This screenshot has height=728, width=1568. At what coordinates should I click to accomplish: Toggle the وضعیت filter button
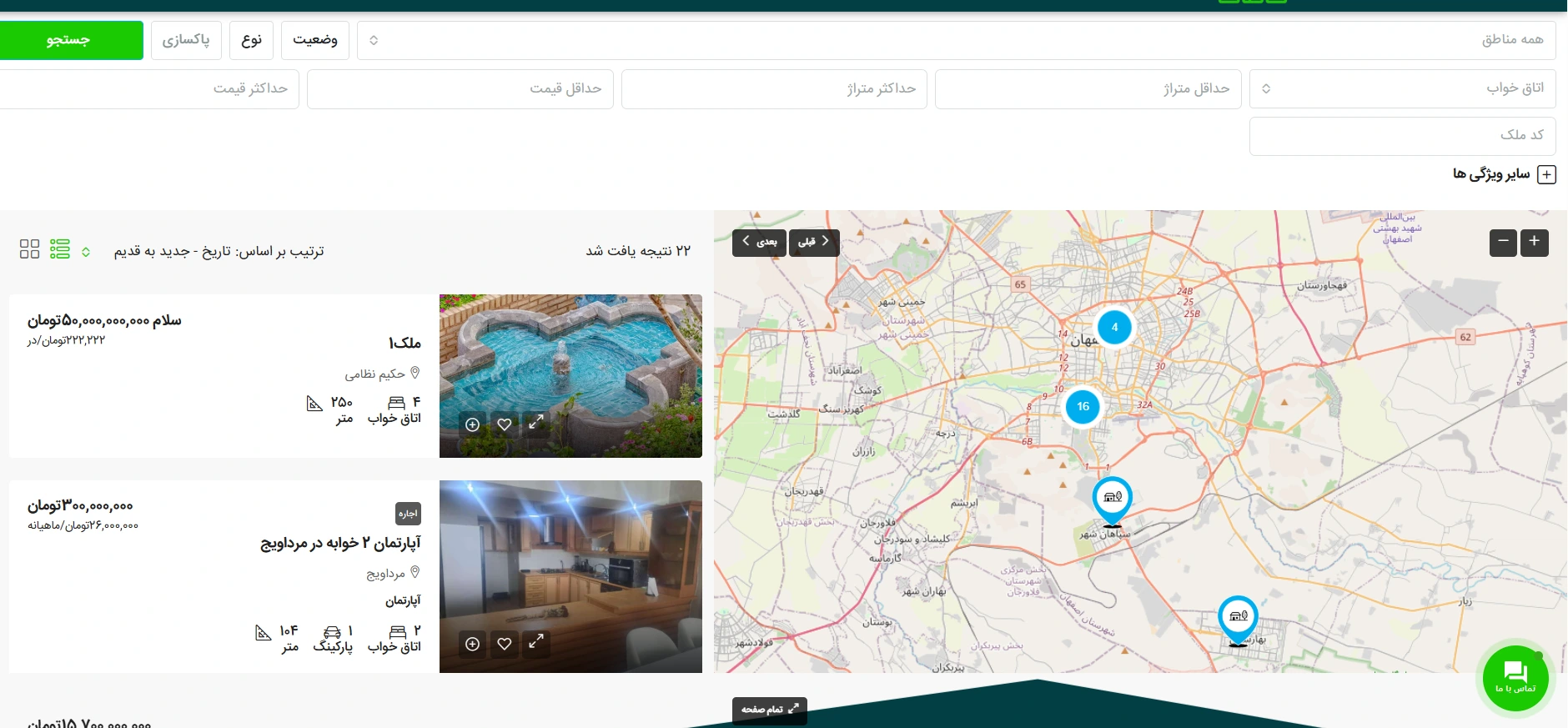click(314, 40)
